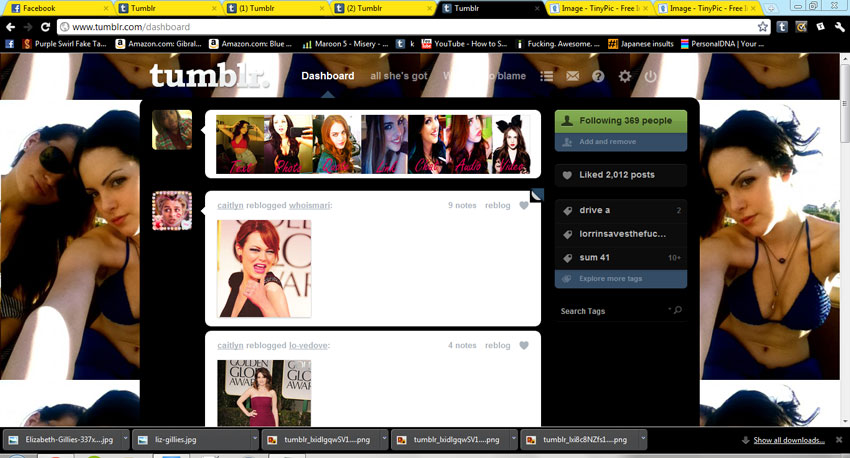This screenshot has width=850, height=458.
Task: Open dropdown for first tumblr_lxidlgqwSV1 png download
Action: pyautogui.click(x=384, y=439)
